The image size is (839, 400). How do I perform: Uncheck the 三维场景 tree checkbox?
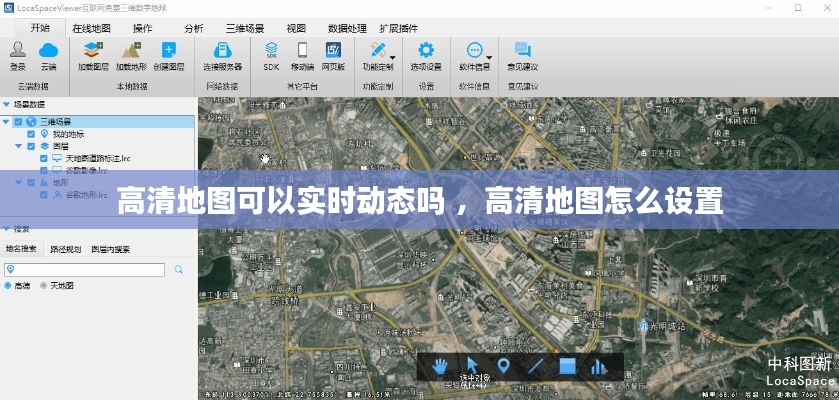click(19, 122)
